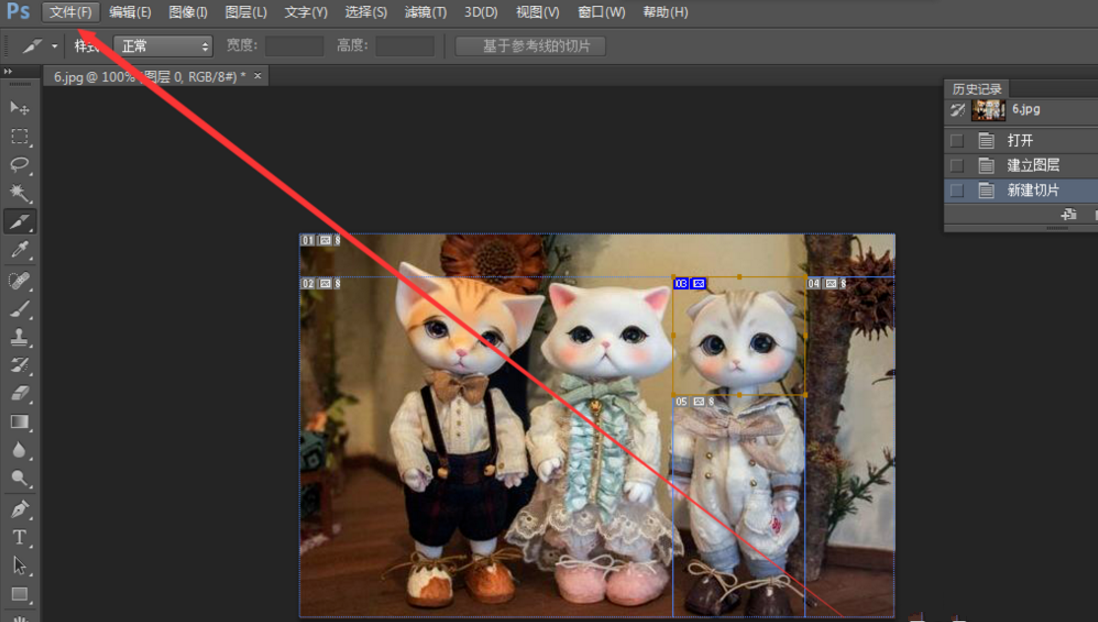Click the history brush source icon beside 6.jpg
The image size is (1098, 622).
[x=957, y=110]
